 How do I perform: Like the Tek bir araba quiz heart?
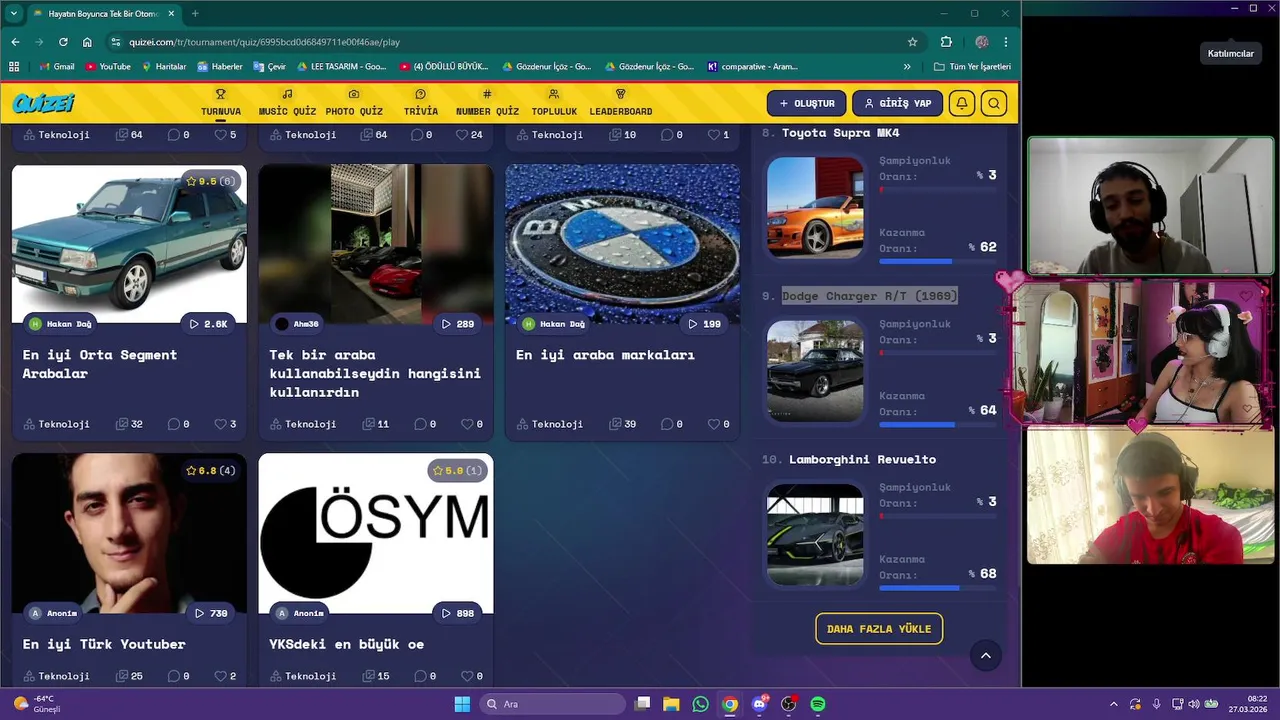[x=465, y=424]
